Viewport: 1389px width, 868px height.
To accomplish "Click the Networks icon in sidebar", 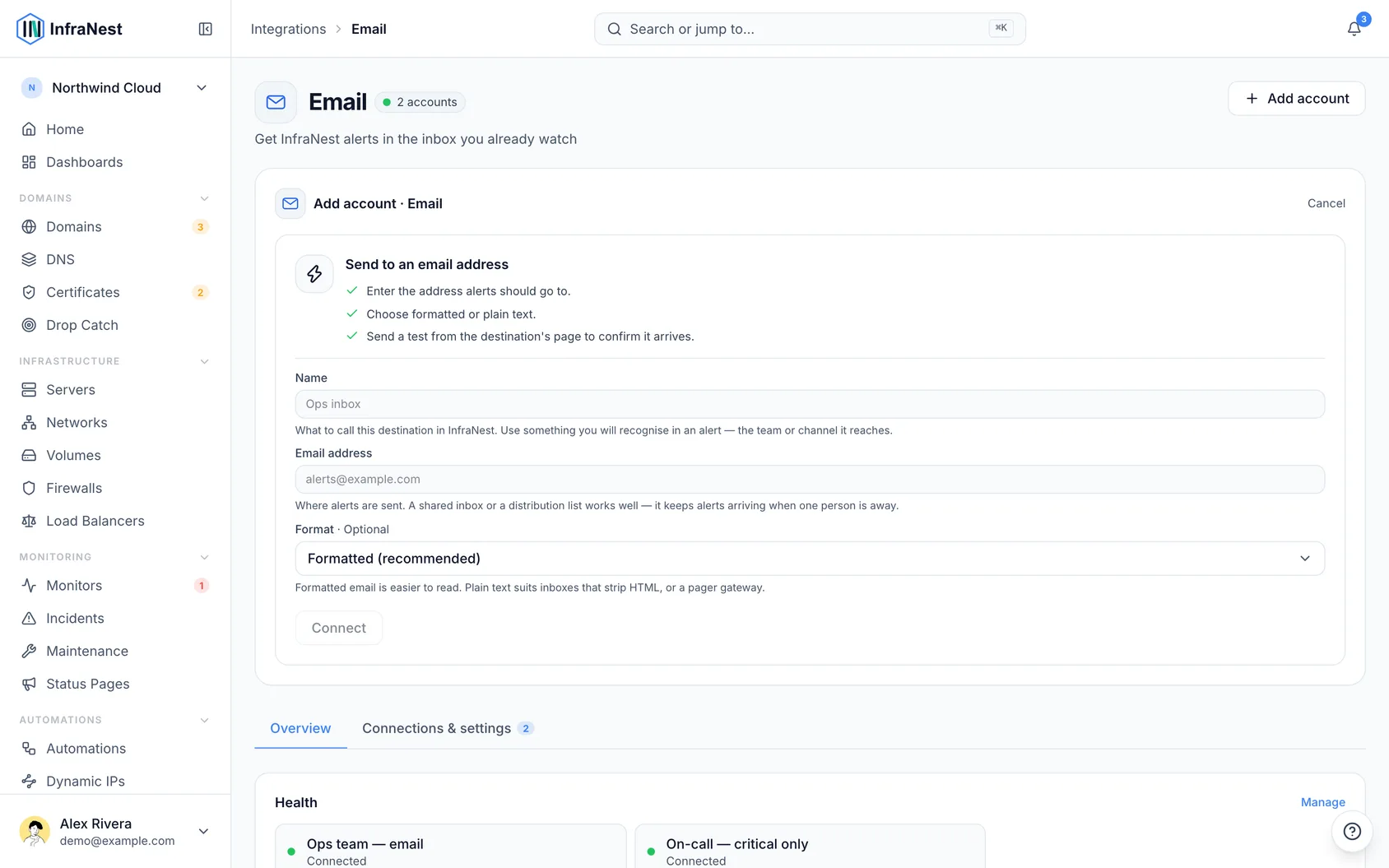I will (x=29, y=422).
